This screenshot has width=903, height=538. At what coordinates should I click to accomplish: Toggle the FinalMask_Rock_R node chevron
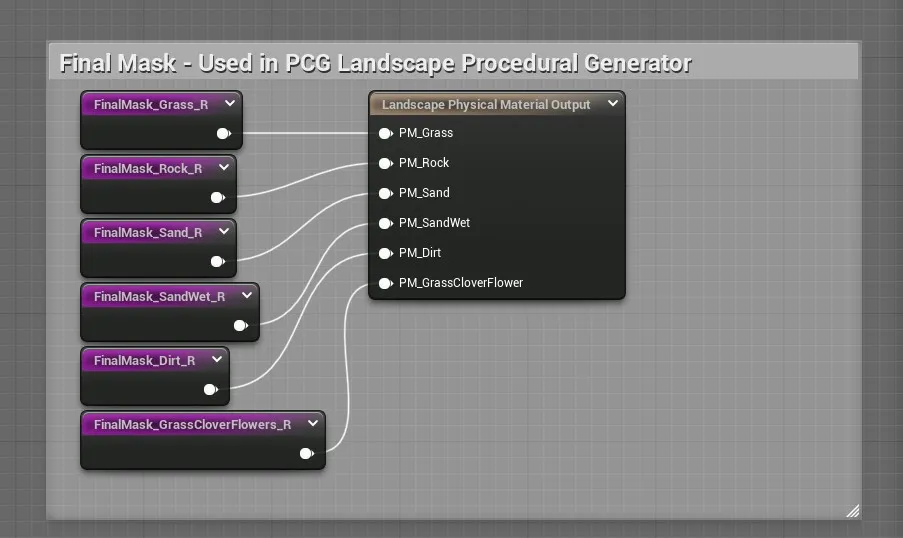(x=224, y=168)
